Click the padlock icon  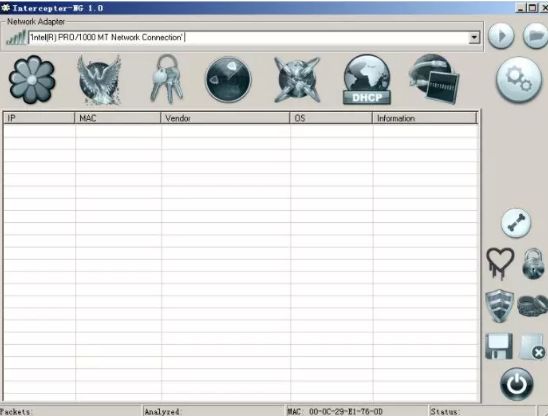(x=533, y=264)
